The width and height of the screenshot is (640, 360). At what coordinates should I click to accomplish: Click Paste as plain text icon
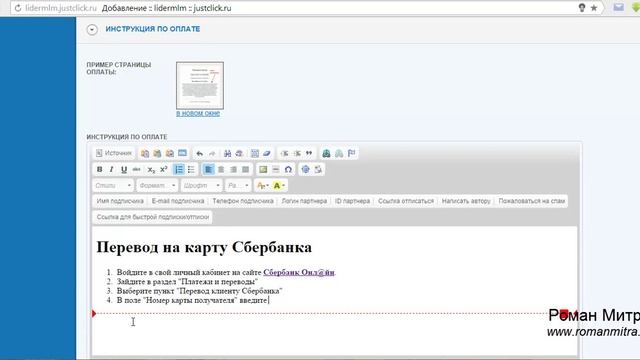157,153
